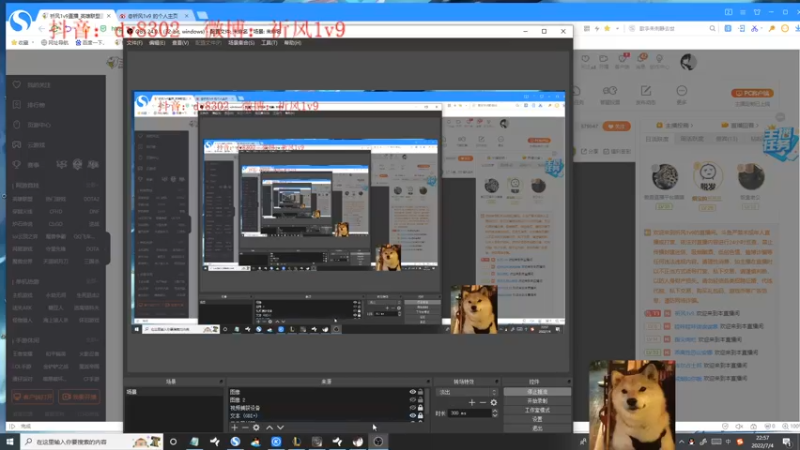This screenshot has width=800, height=450.
Task: Open OBS settings from the controls panel
Action: 537,419
